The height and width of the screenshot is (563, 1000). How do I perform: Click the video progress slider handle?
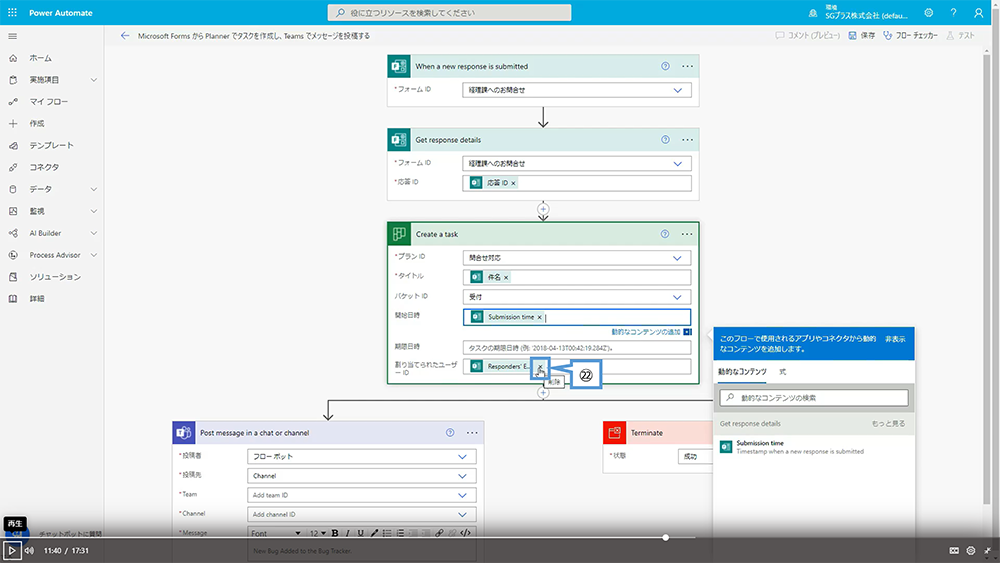click(665, 537)
